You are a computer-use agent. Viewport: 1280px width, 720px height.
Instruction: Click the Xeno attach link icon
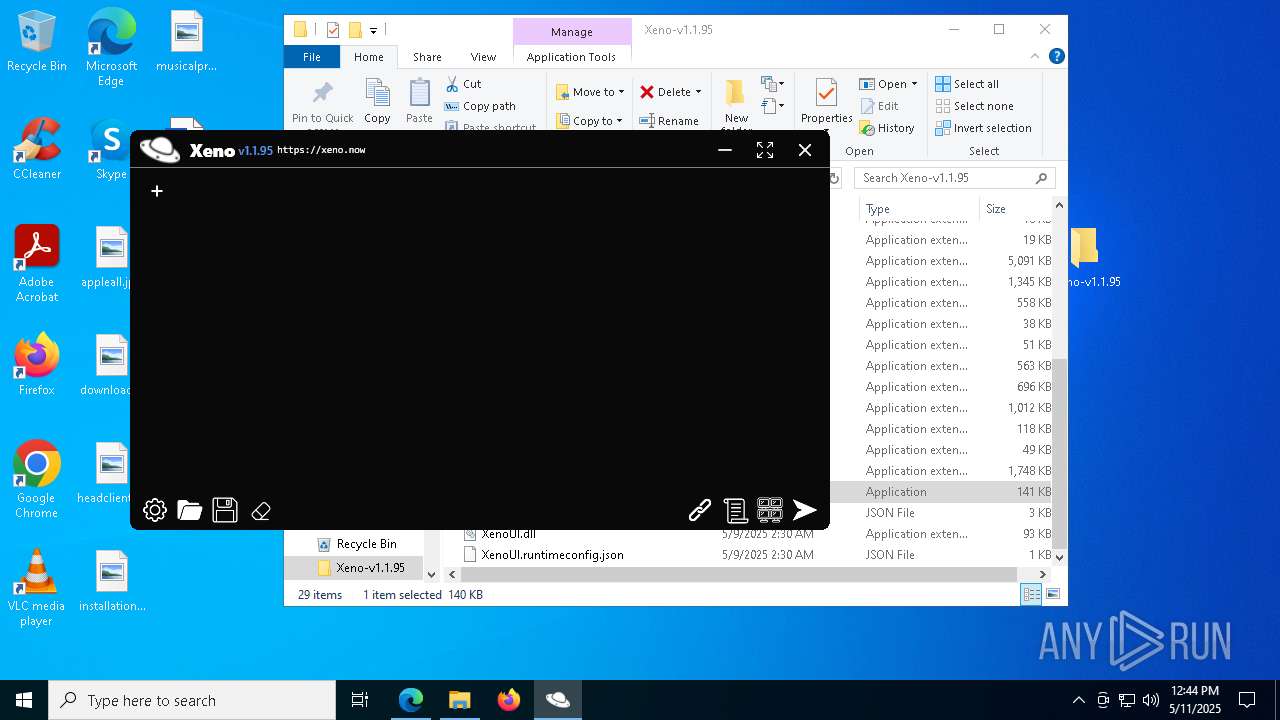(700, 511)
